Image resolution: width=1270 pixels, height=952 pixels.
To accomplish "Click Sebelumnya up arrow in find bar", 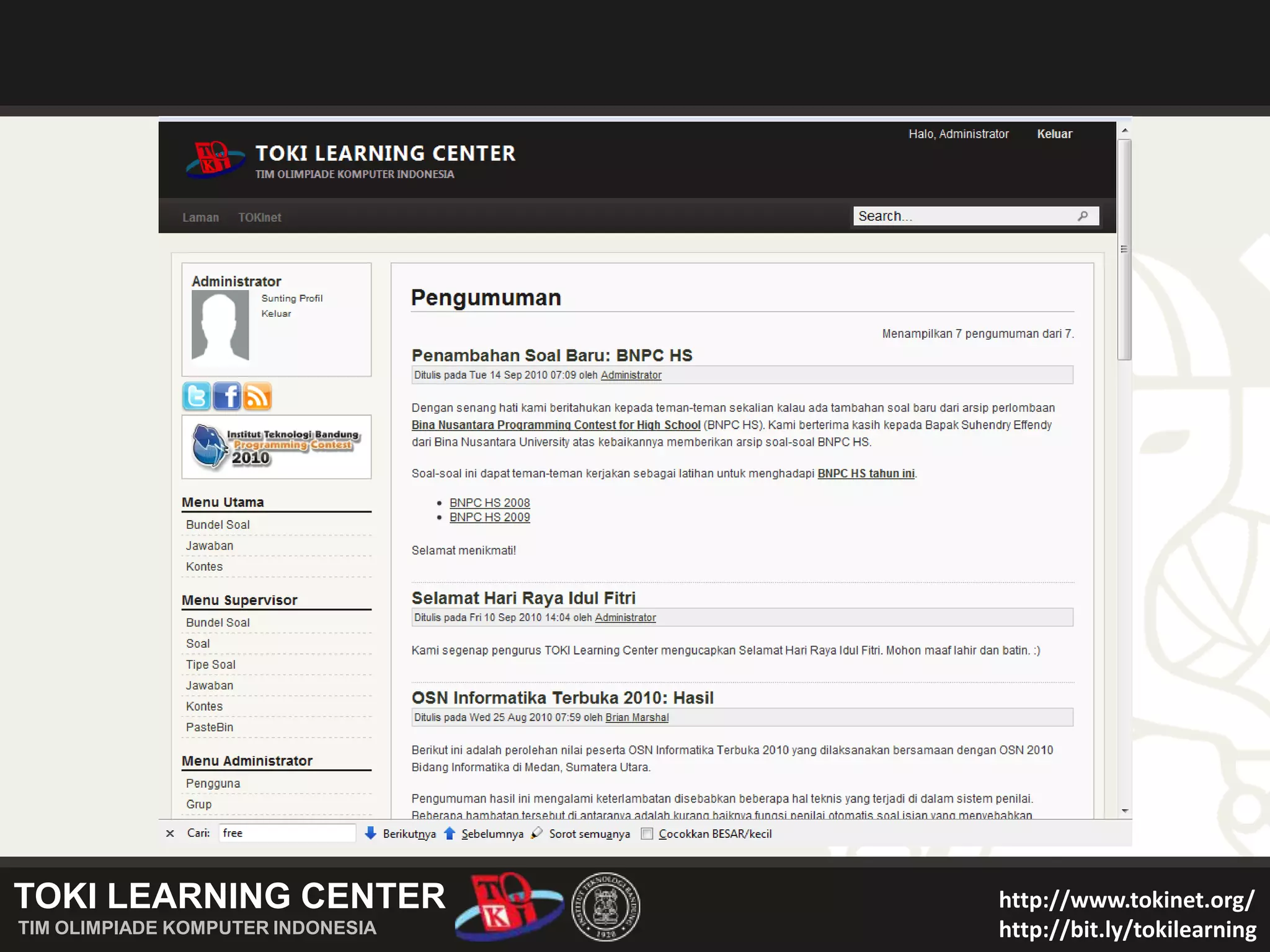I will point(450,834).
